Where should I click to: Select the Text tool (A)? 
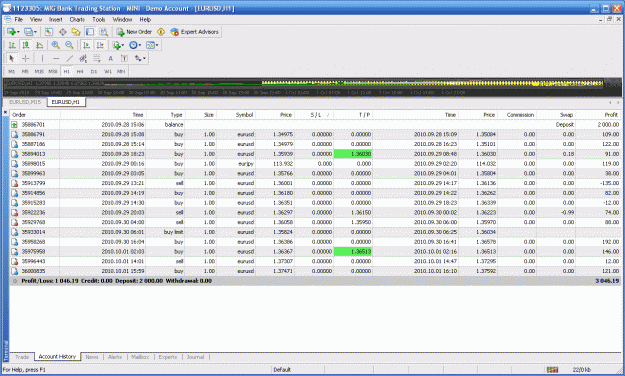[x=110, y=58]
